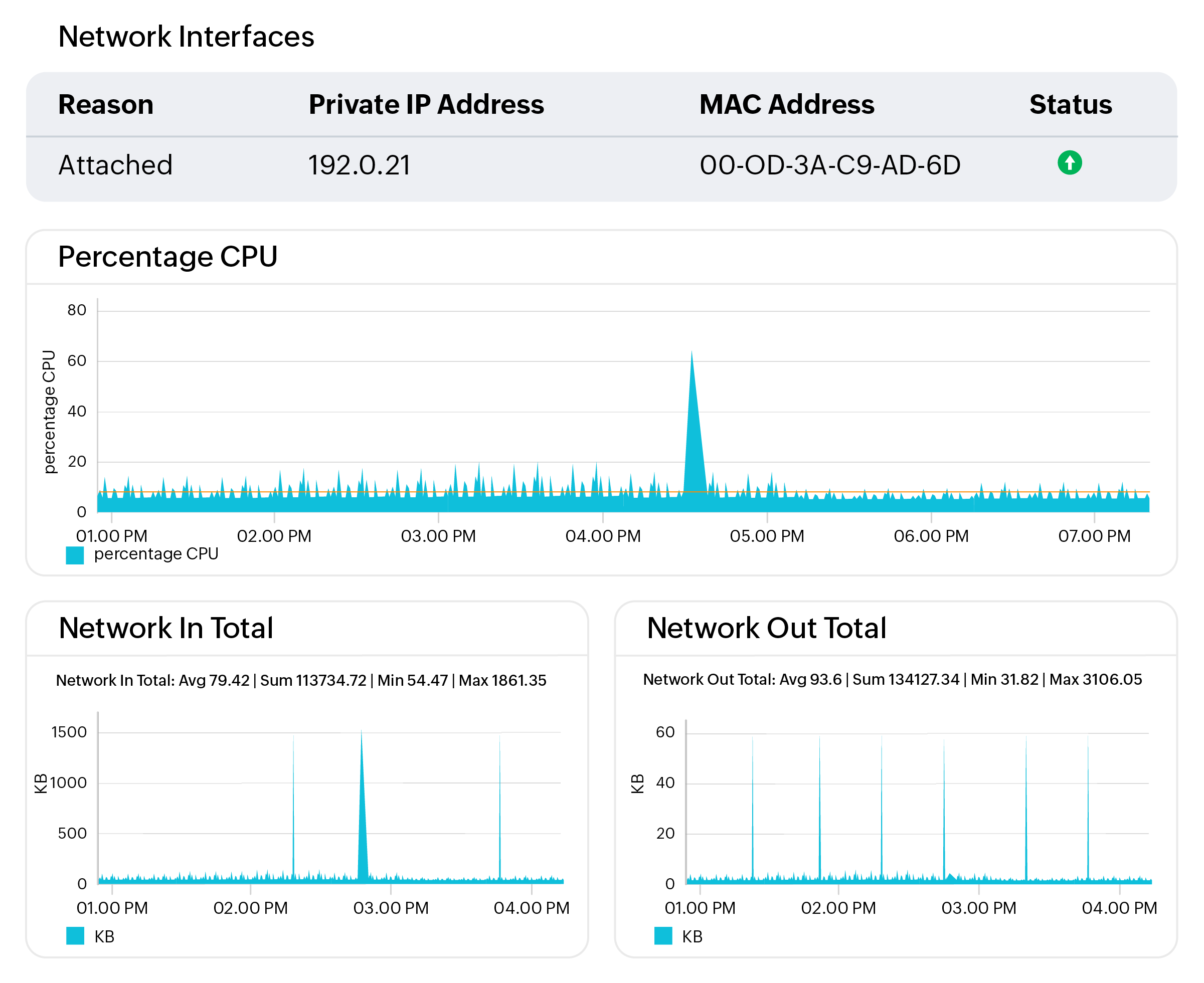The height and width of the screenshot is (983, 1204).
Task: Click the Private IP Address column header
Action: (x=426, y=105)
